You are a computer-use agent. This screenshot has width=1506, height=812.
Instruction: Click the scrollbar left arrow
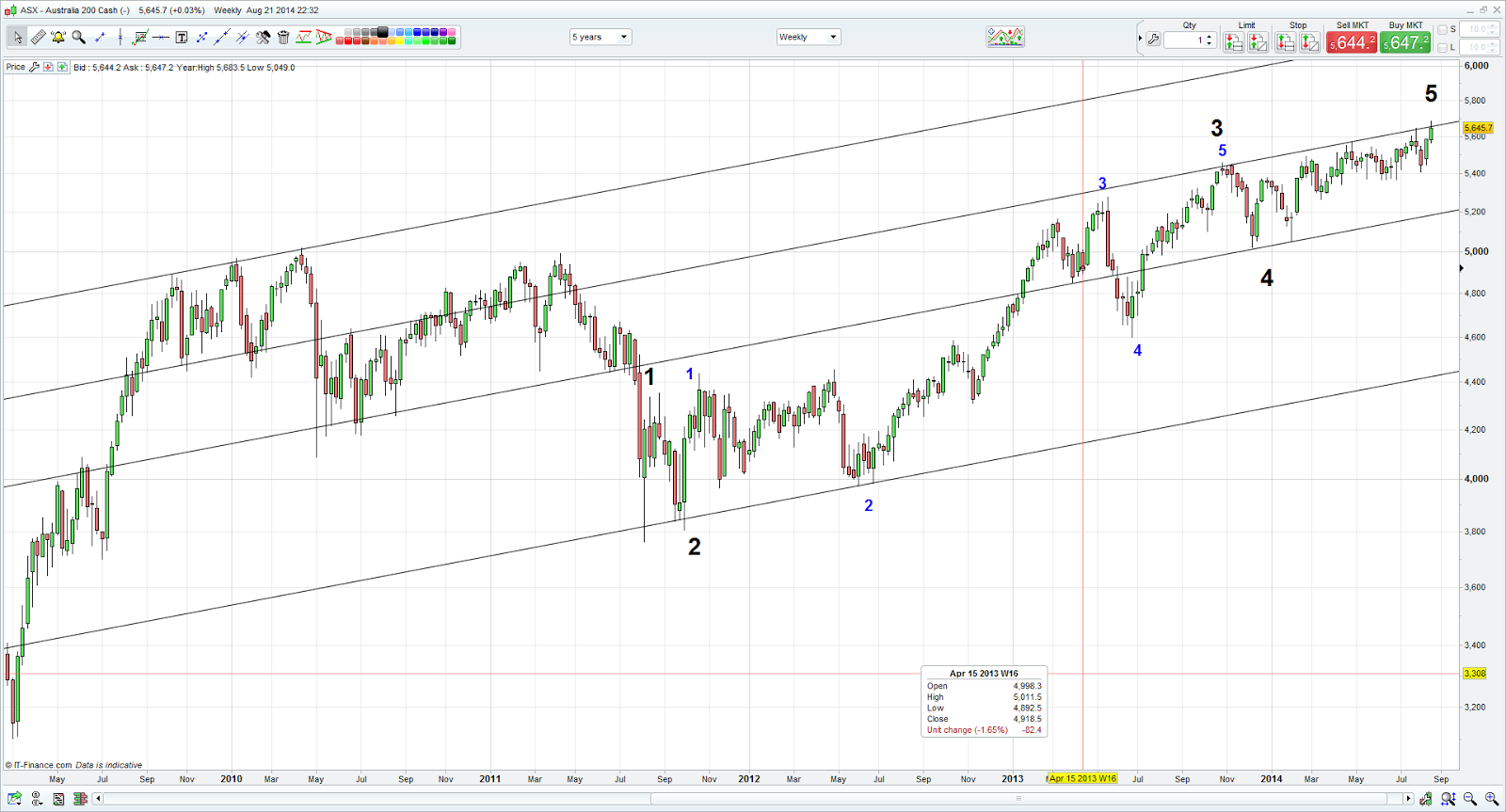[x=98, y=799]
